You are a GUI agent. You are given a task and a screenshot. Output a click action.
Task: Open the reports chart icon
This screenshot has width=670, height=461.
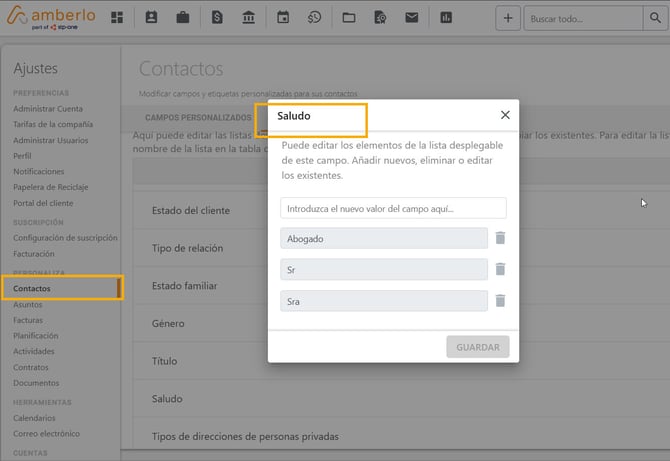tap(446, 18)
